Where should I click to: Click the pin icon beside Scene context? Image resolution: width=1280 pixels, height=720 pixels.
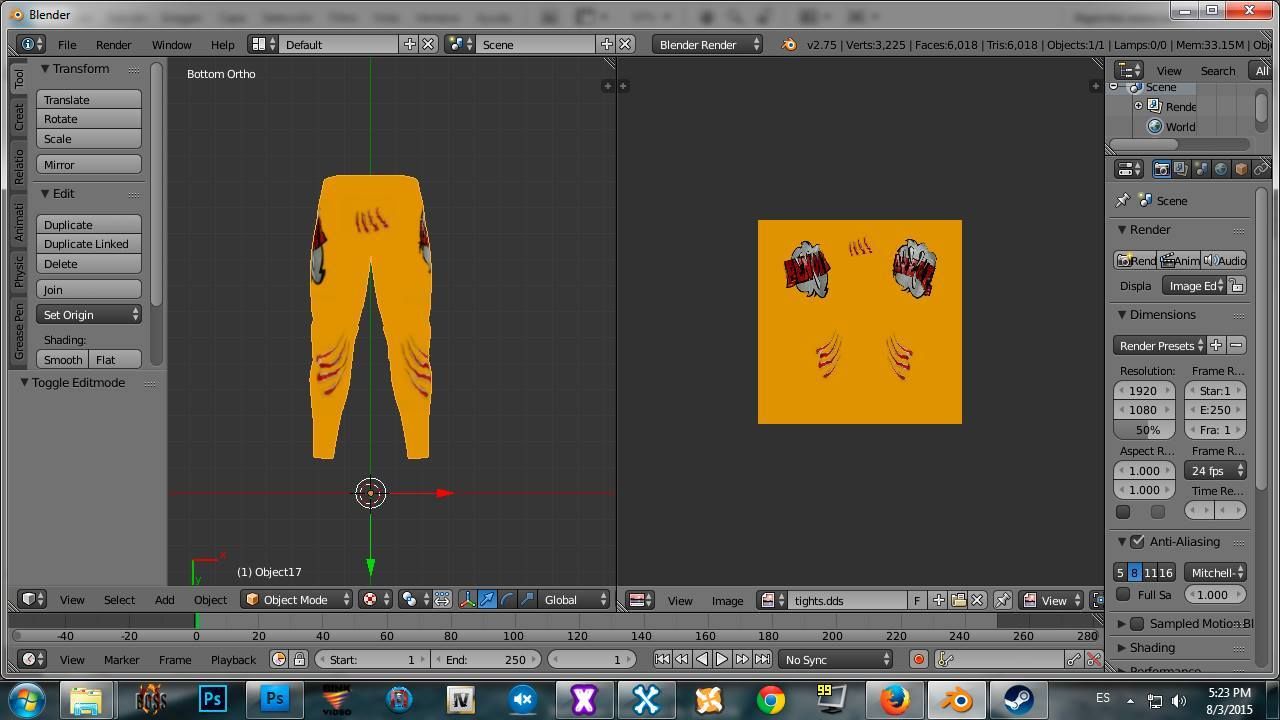point(1123,200)
